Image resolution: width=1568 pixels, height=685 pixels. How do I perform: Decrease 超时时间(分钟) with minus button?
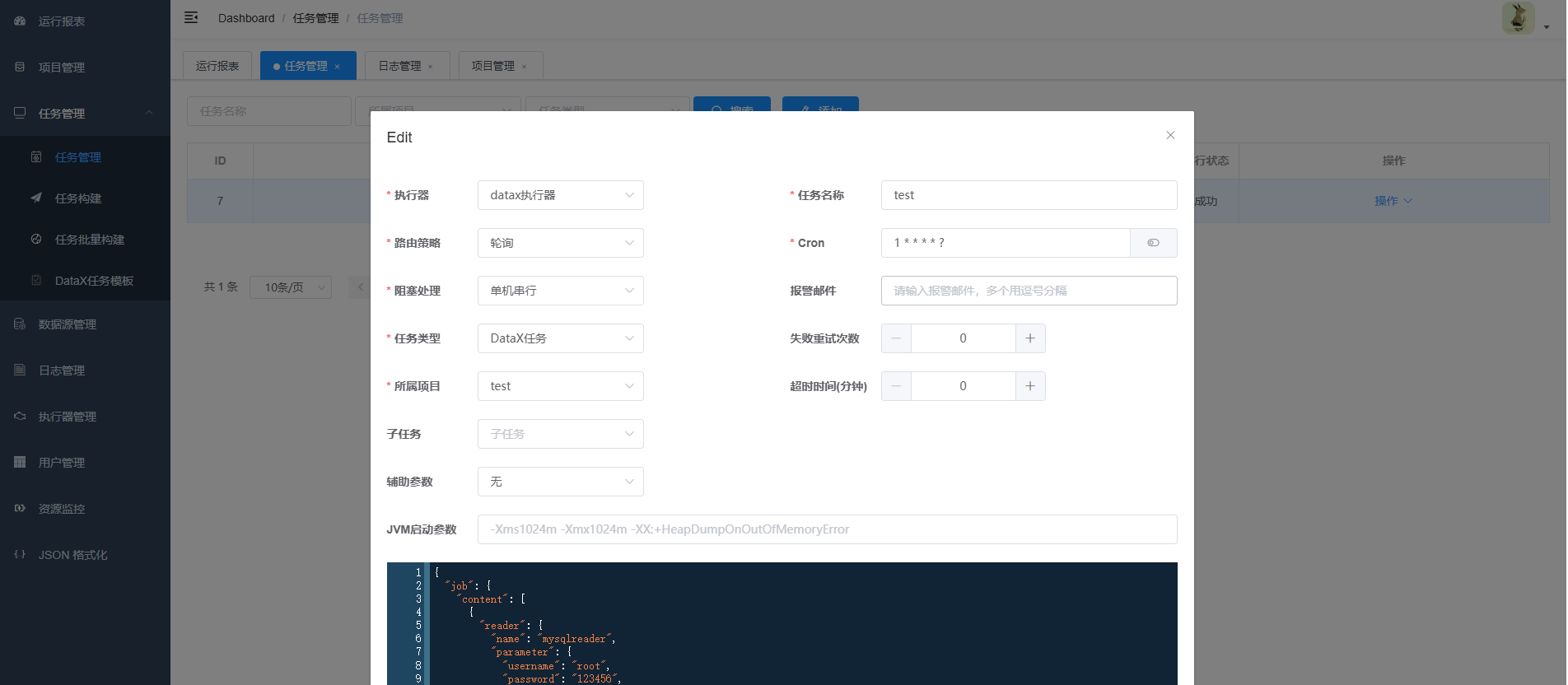pos(896,386)
